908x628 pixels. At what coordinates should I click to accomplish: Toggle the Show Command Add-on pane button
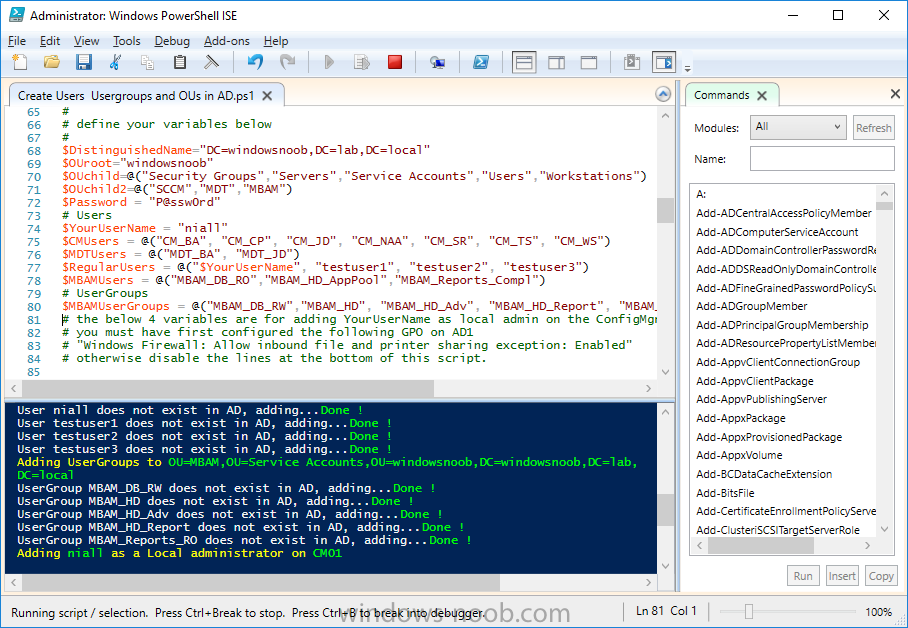(x=664, y=63)
